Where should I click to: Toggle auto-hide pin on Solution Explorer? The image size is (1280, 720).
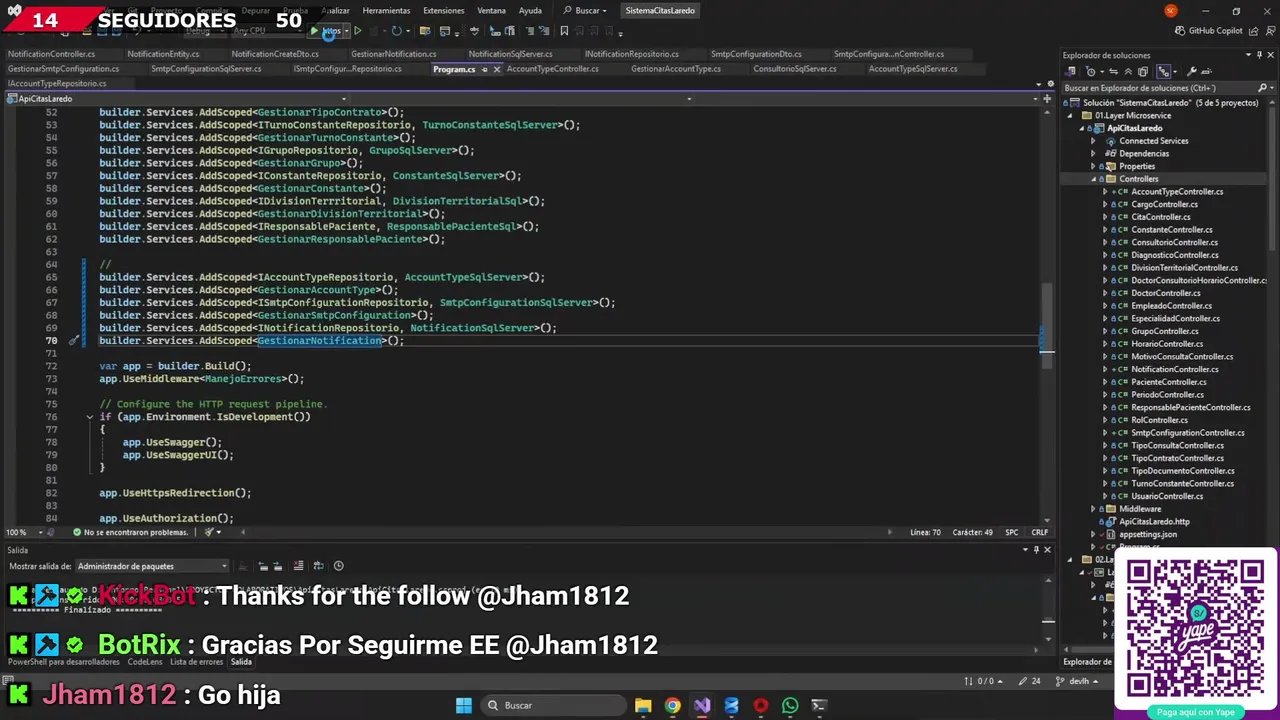click(x=1259, y=55)
